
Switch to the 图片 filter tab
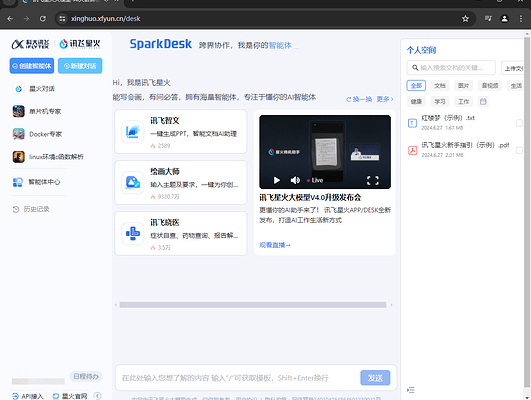coord(463,86)
